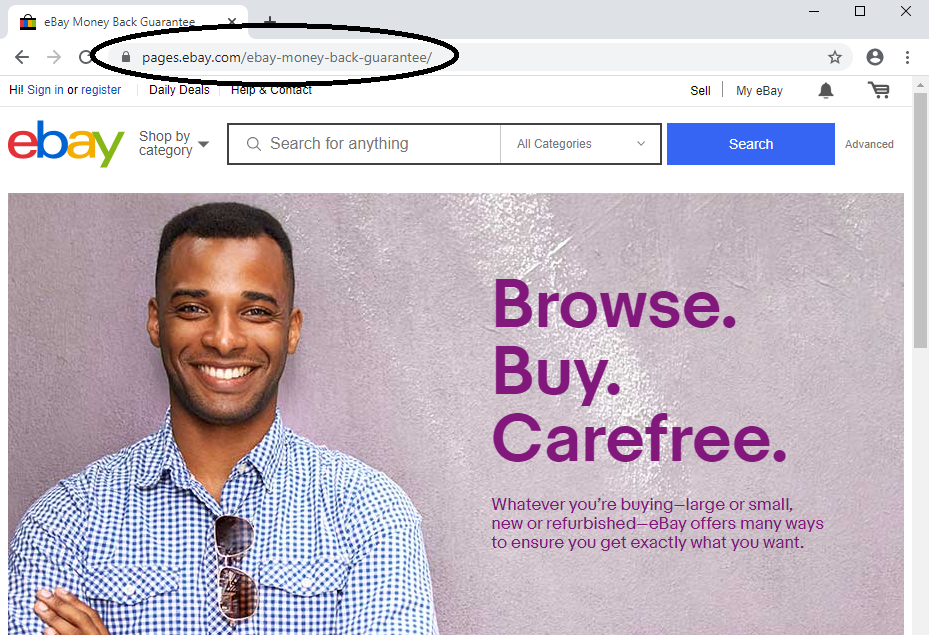Expand the Shop by category dropdown
929x635 pixels.
coord(174,143)
